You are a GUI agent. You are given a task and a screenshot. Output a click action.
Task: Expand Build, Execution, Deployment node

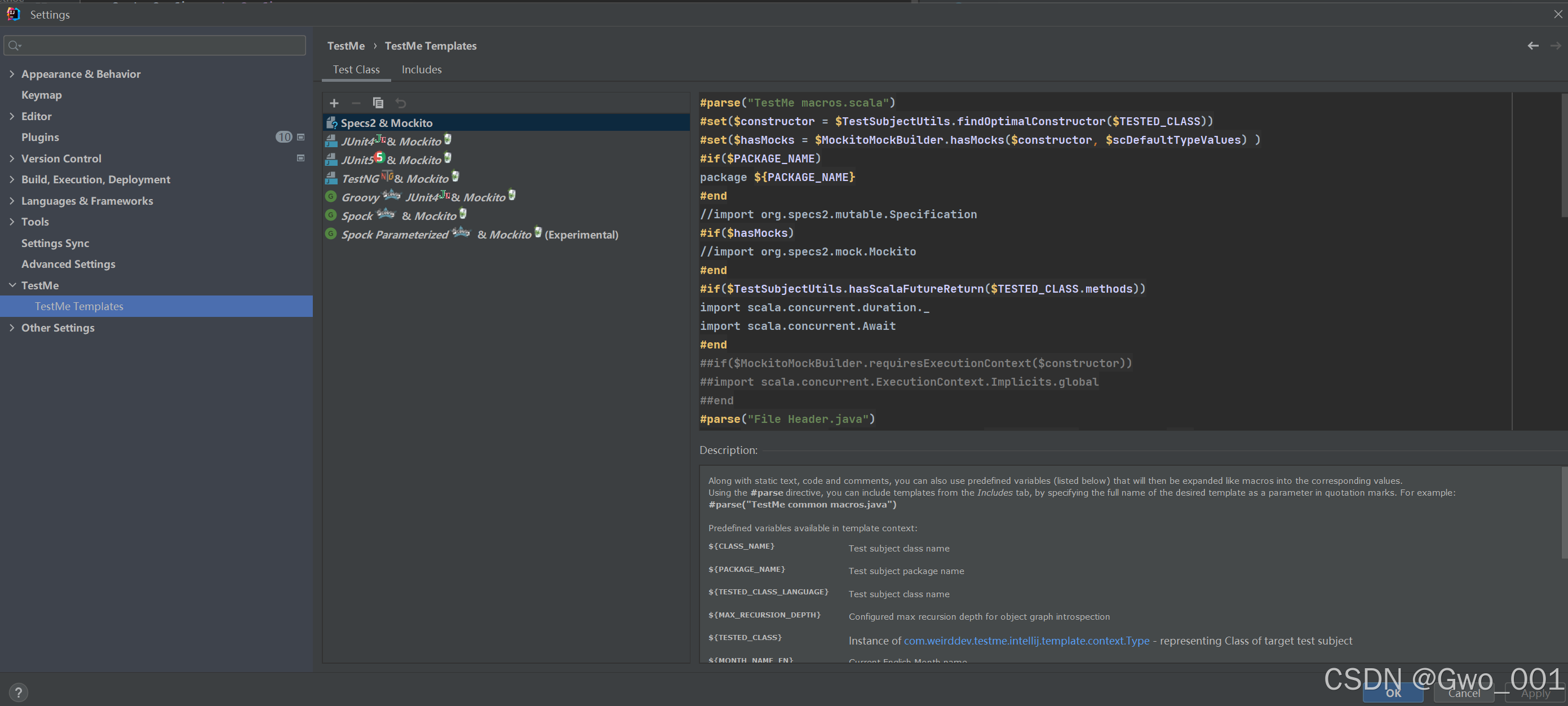click(x=12, y=179)
